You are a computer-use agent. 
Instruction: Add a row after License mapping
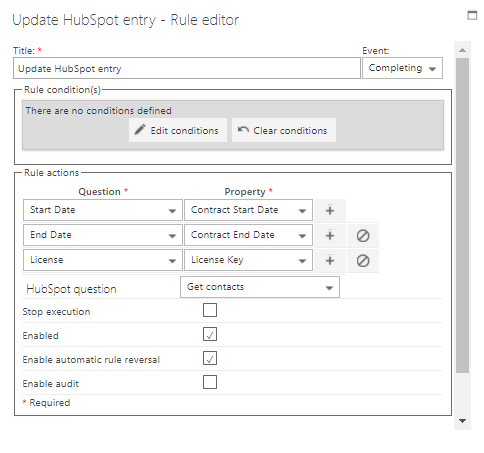[330, 260]
